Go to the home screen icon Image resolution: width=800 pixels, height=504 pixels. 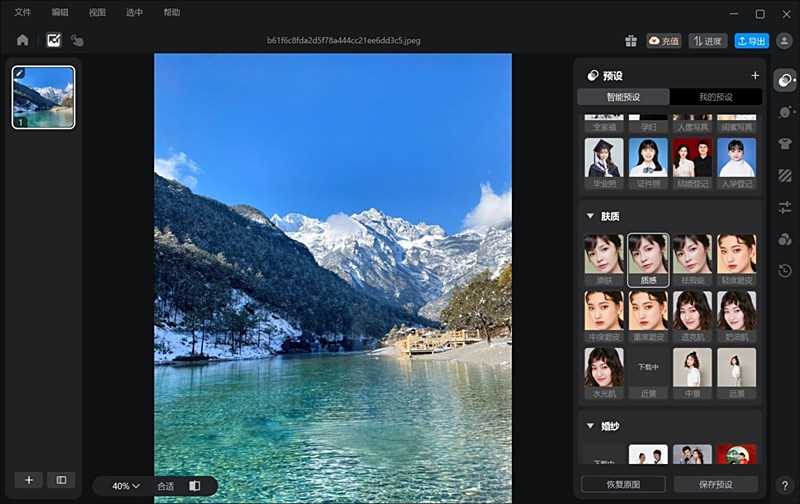22,41
